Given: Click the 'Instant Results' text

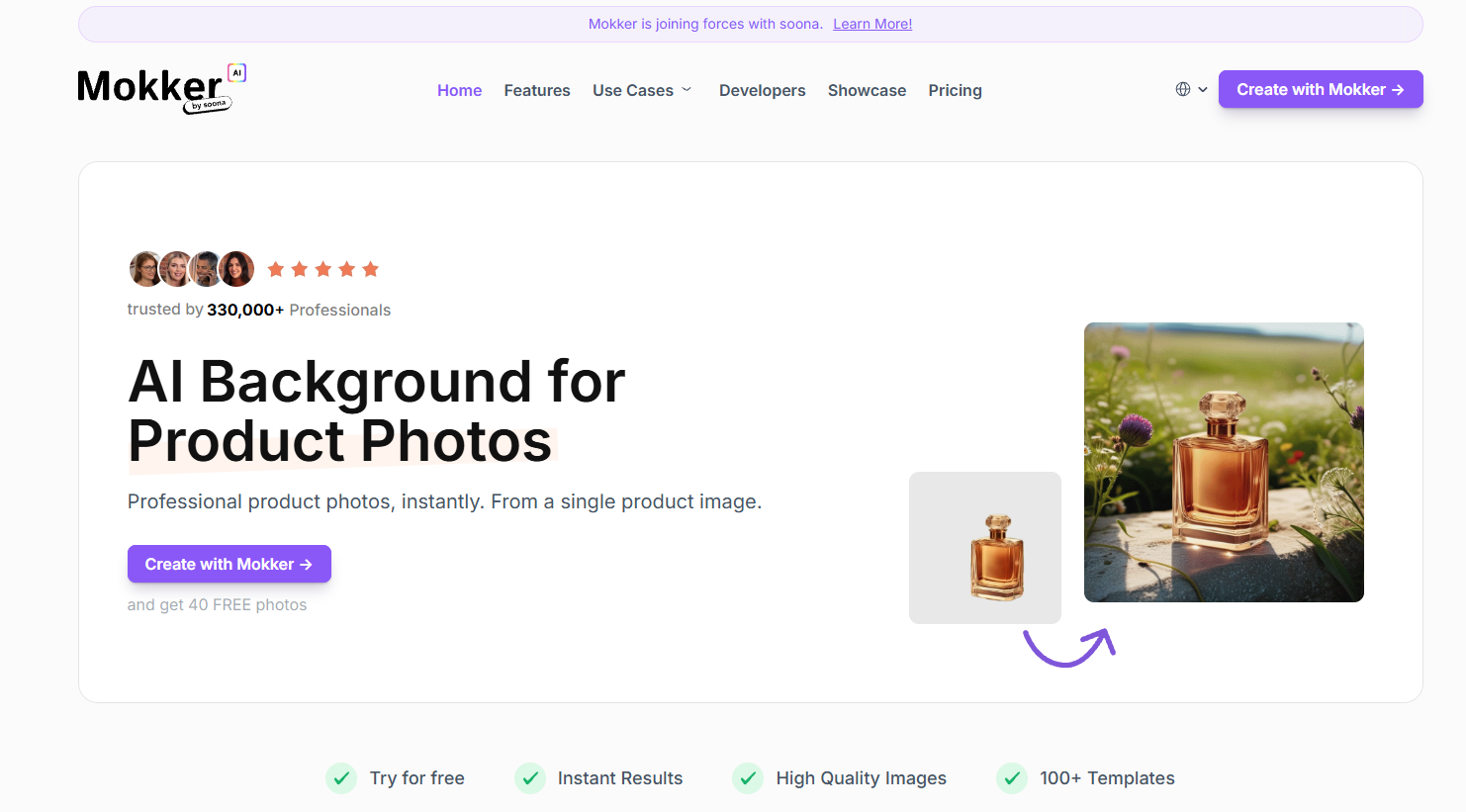Looking at the screenshot, I should click(x=620, y=778).
